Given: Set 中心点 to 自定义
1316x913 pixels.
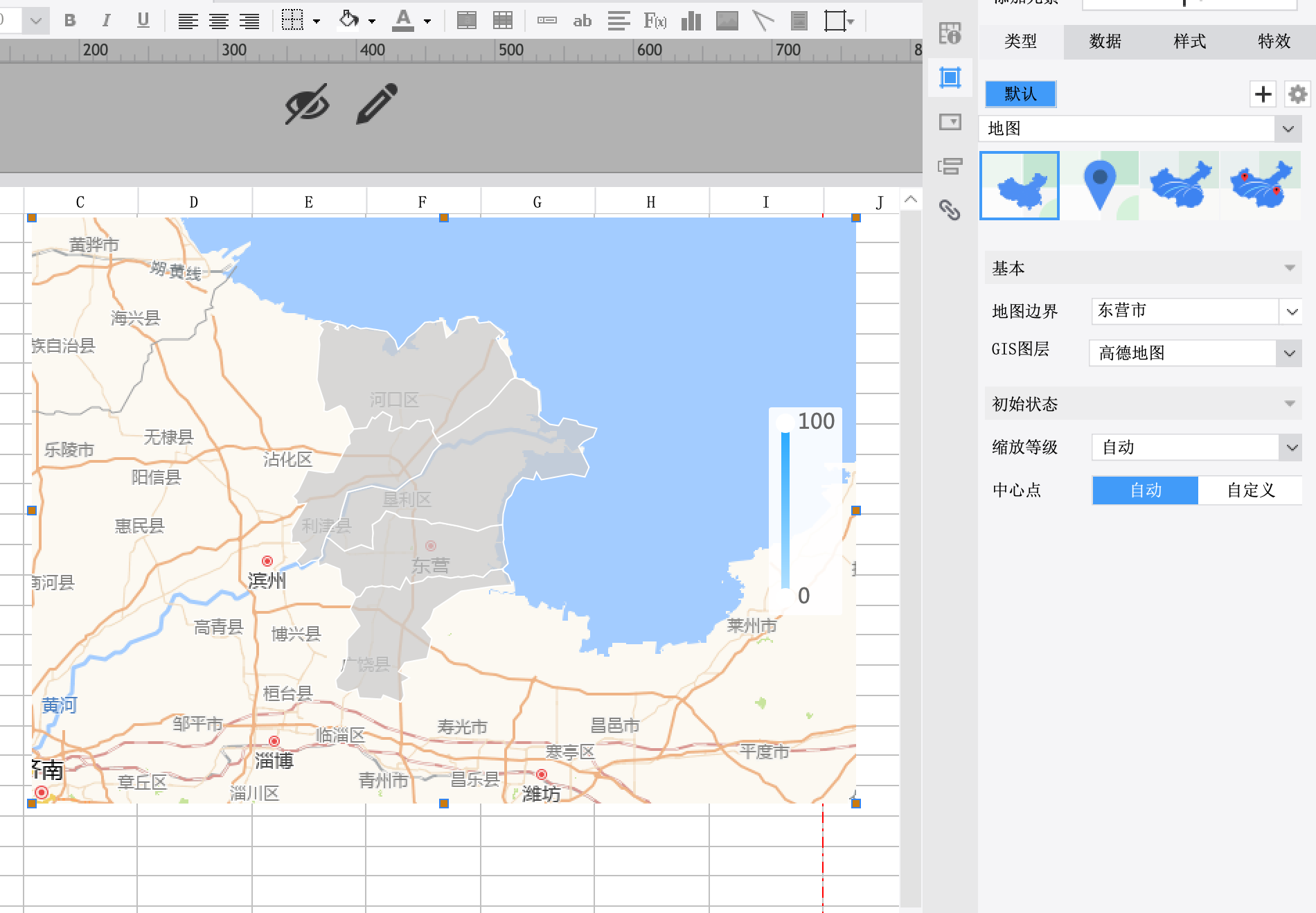Looking at the screenshot, I should (1250, 490).
